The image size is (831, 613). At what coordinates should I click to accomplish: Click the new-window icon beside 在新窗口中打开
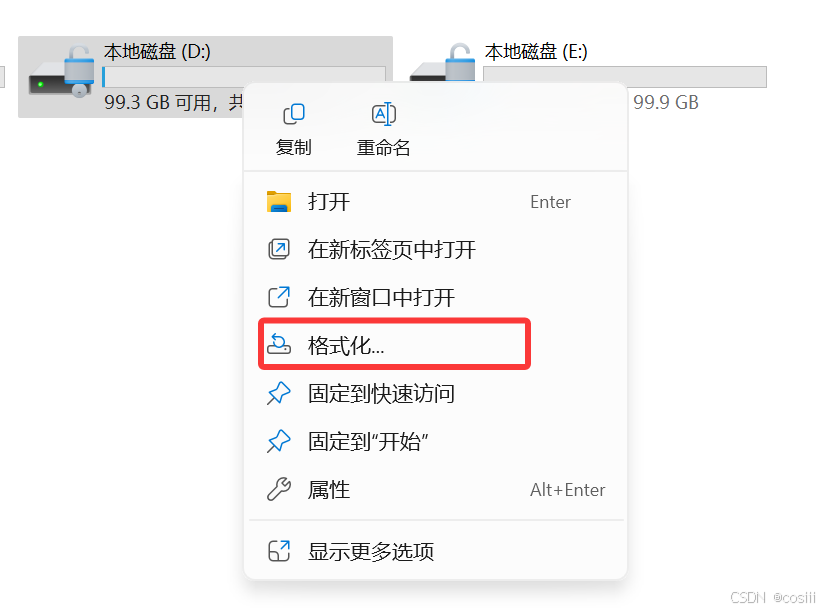(x=279, y=297)
